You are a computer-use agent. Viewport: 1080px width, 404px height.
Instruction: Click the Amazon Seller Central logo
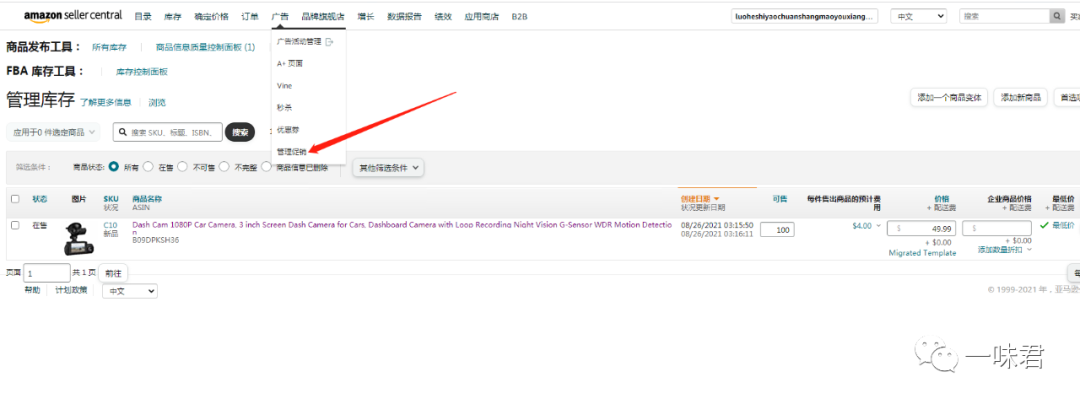pos(72,16)
